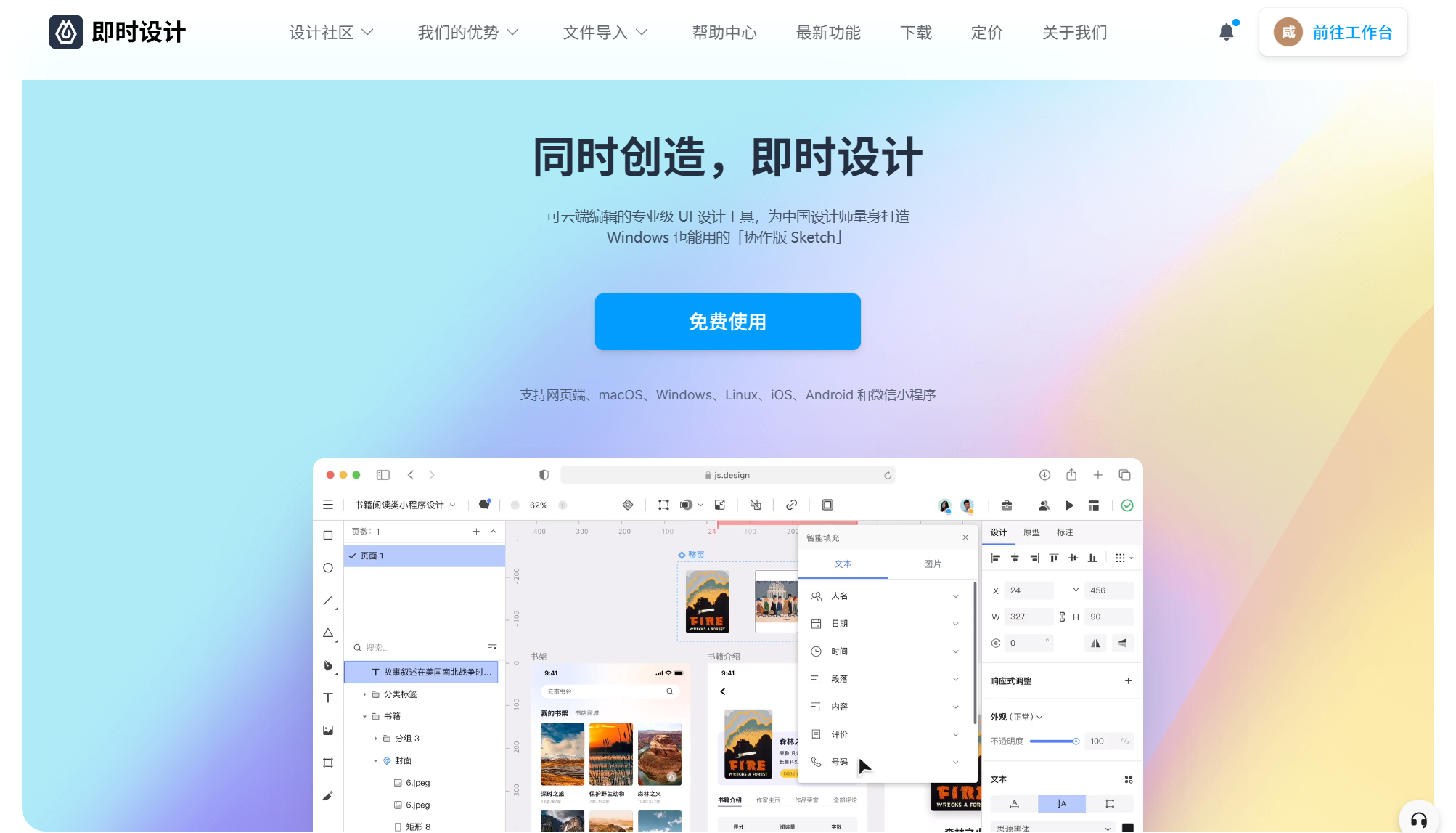The image size is (1456, 833).
Task: Toggle the browser sidebar icon
Action: point(383,475)
